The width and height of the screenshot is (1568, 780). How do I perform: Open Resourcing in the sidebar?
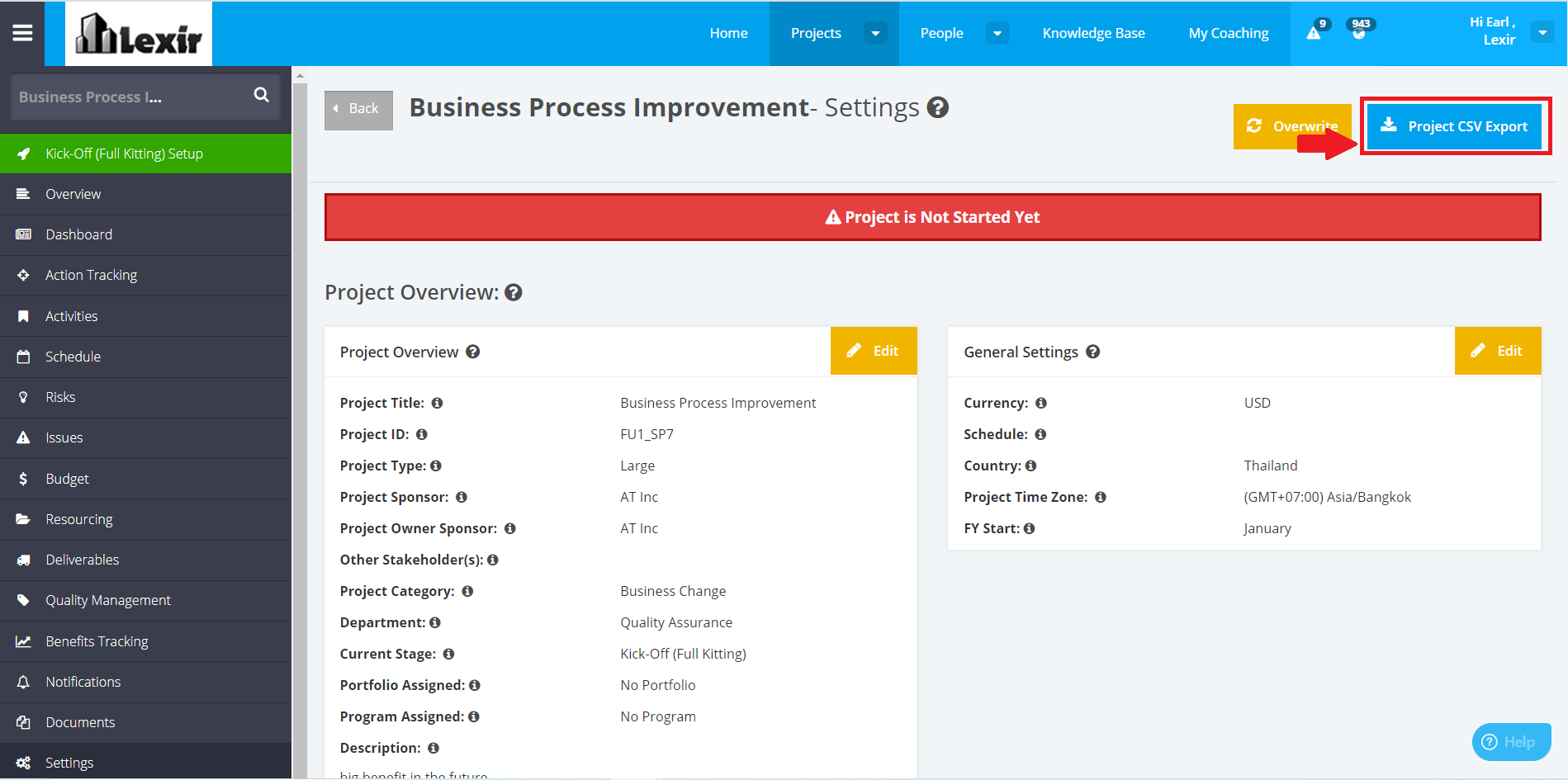click(x=145, y=519)
